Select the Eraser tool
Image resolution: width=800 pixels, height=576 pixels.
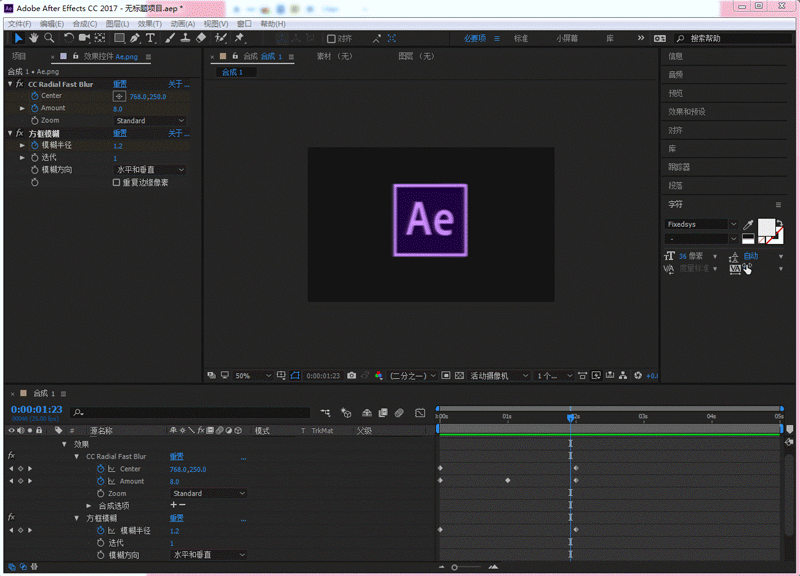[x=201, y=38]
